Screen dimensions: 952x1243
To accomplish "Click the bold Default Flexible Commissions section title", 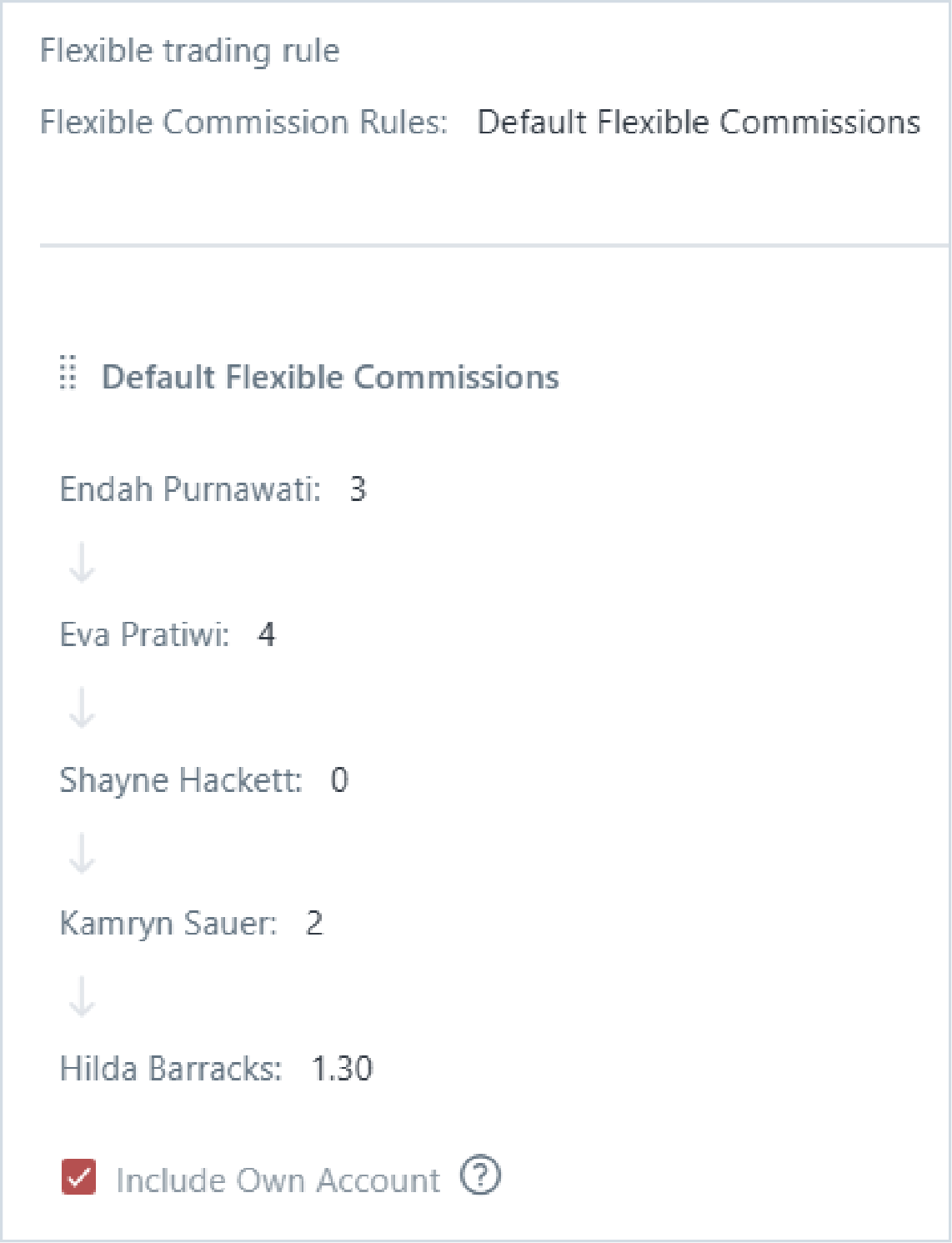I will (330, 377).
